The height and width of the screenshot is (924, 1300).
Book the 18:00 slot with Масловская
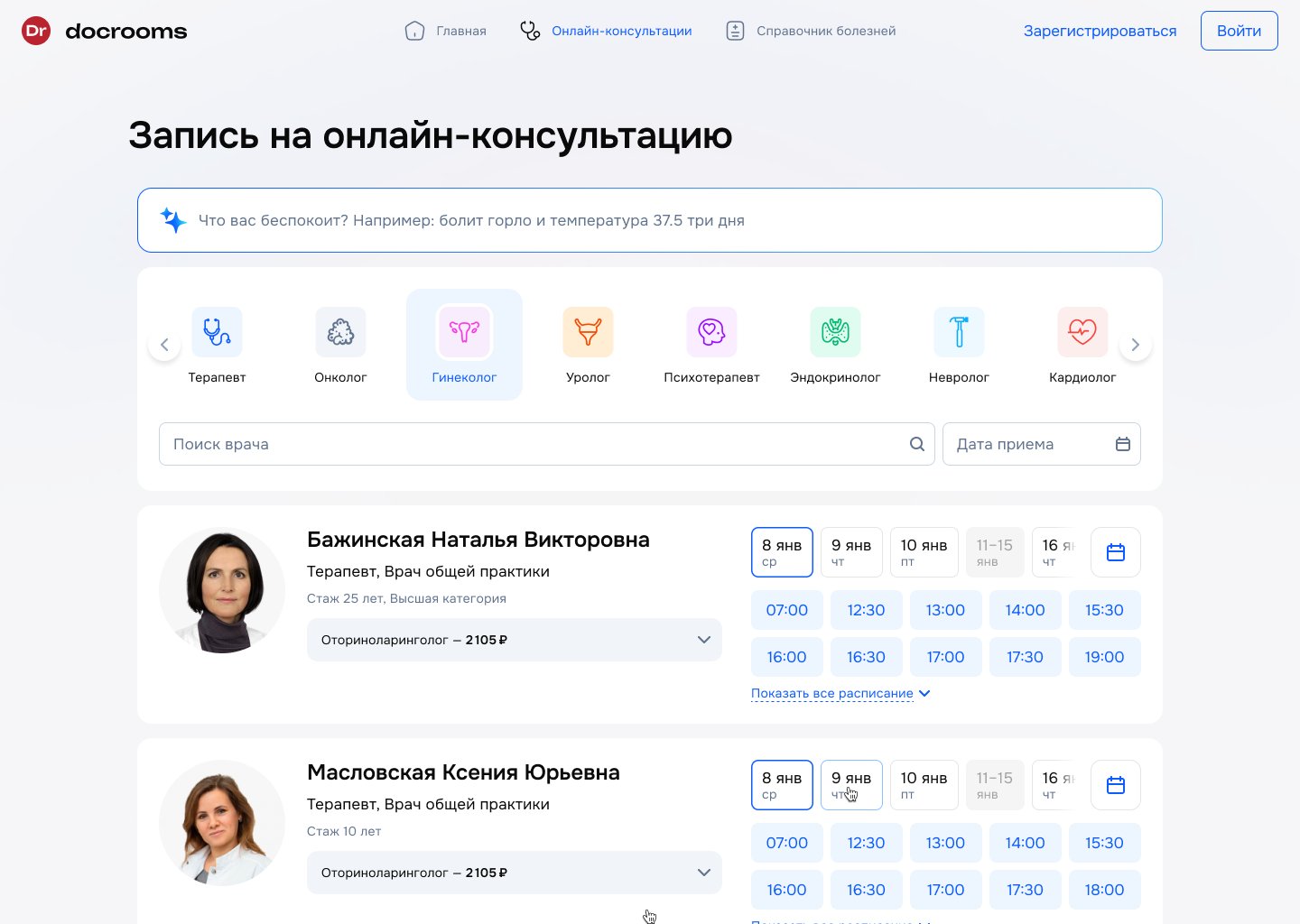point(1105,890)
